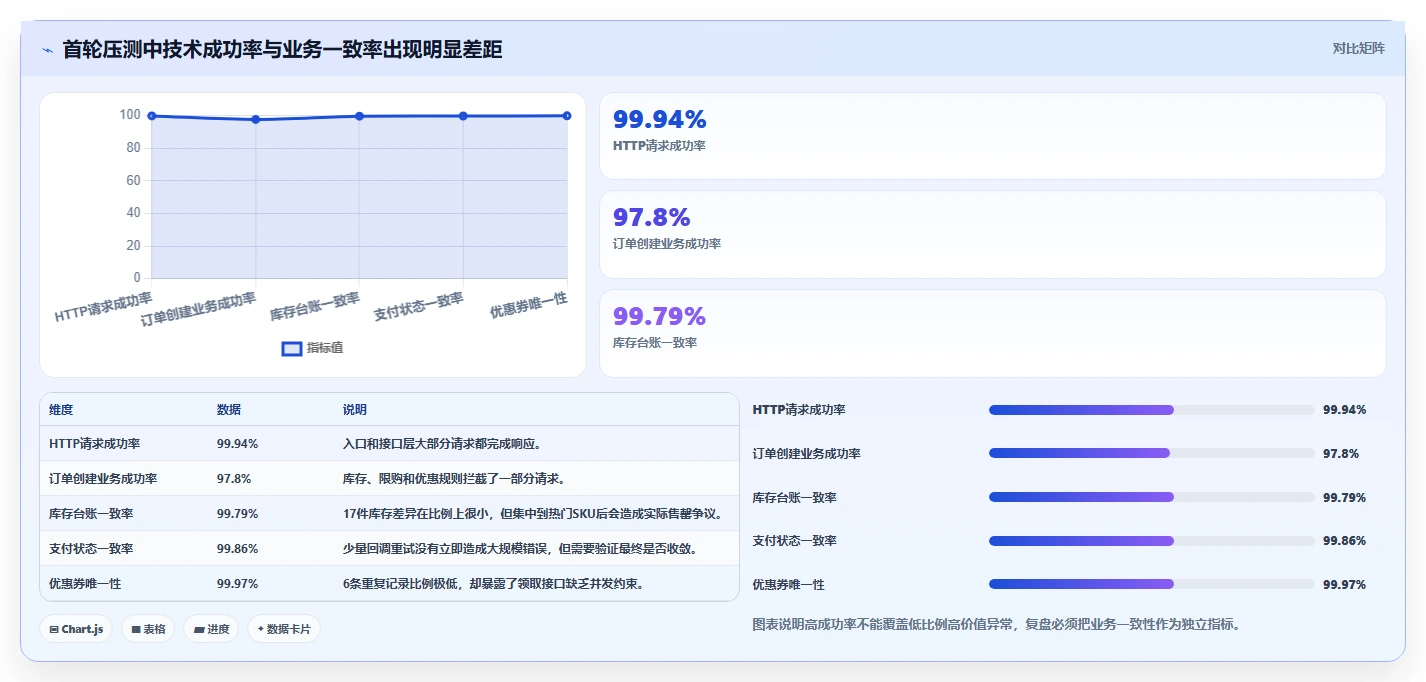The width and height of the screenshot is (1426, 682).
Task: Click the 优惠券唯一性 progress label
Action: pos(788,584)
